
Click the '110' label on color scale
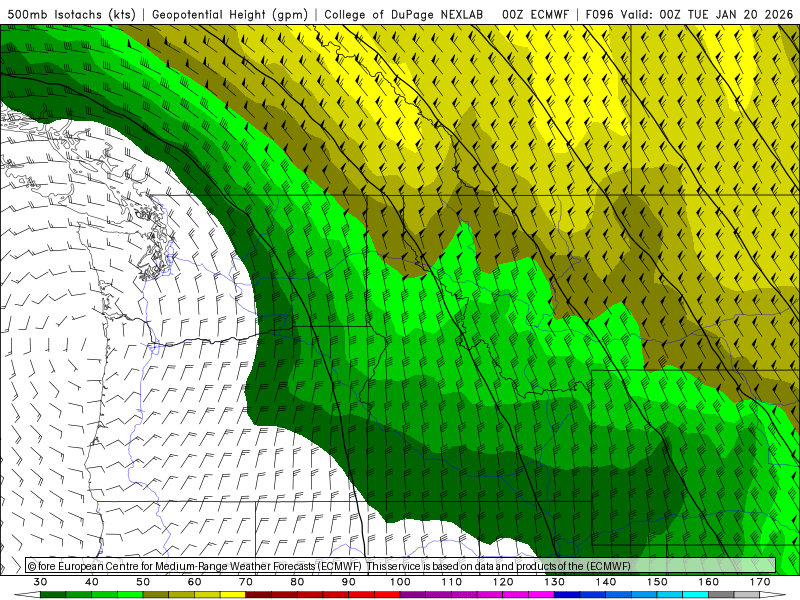point(452,582)
